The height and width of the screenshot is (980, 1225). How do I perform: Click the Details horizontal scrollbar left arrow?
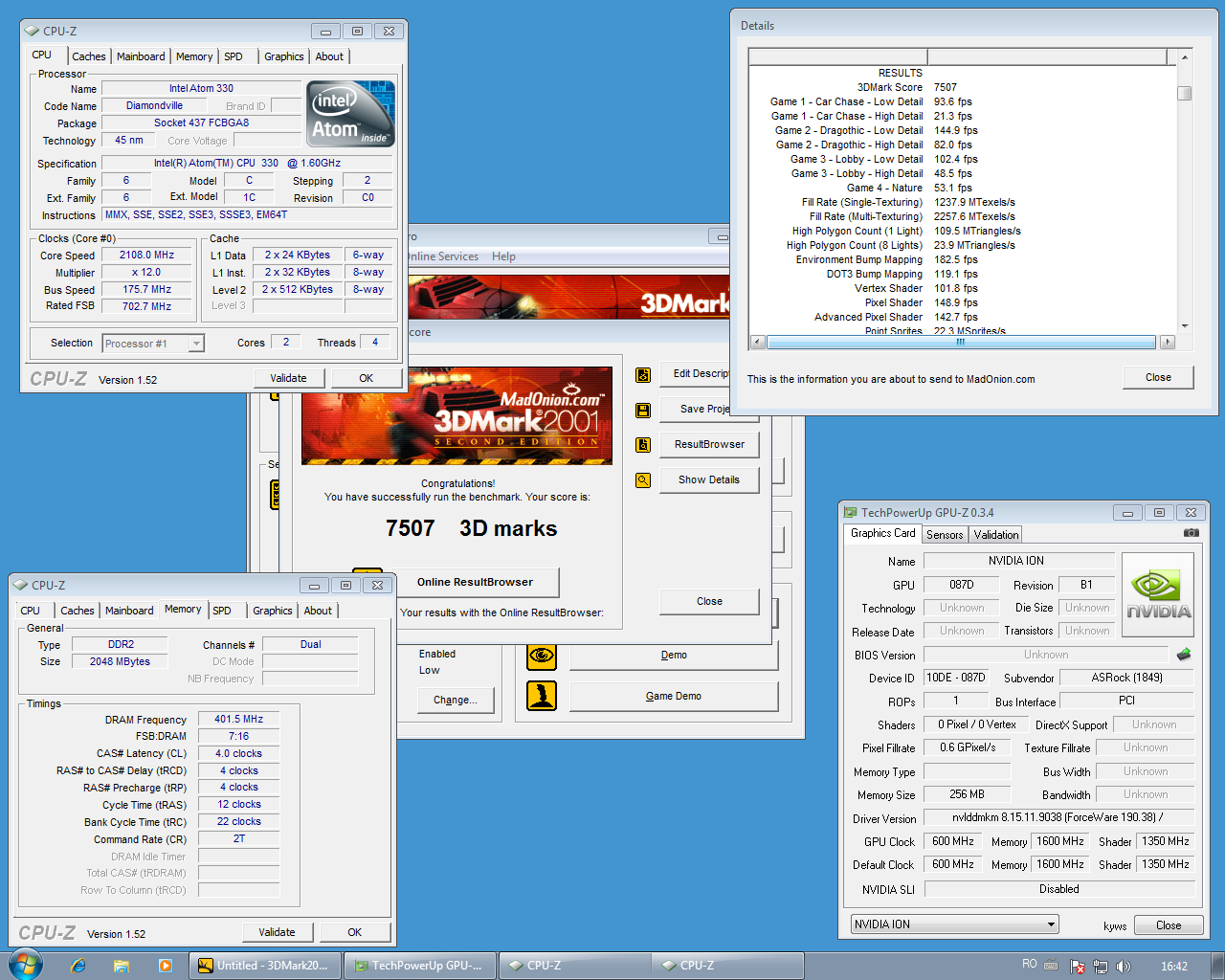(x=758, y=342)
